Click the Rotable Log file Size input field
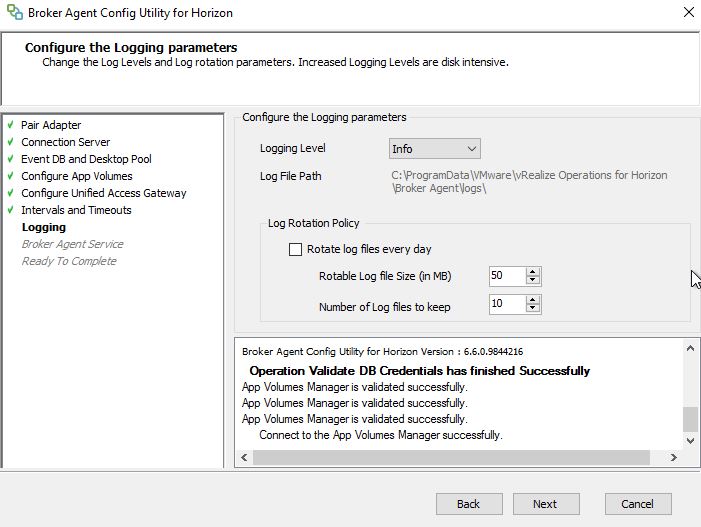The image size is (701, 527). [507, 276]
